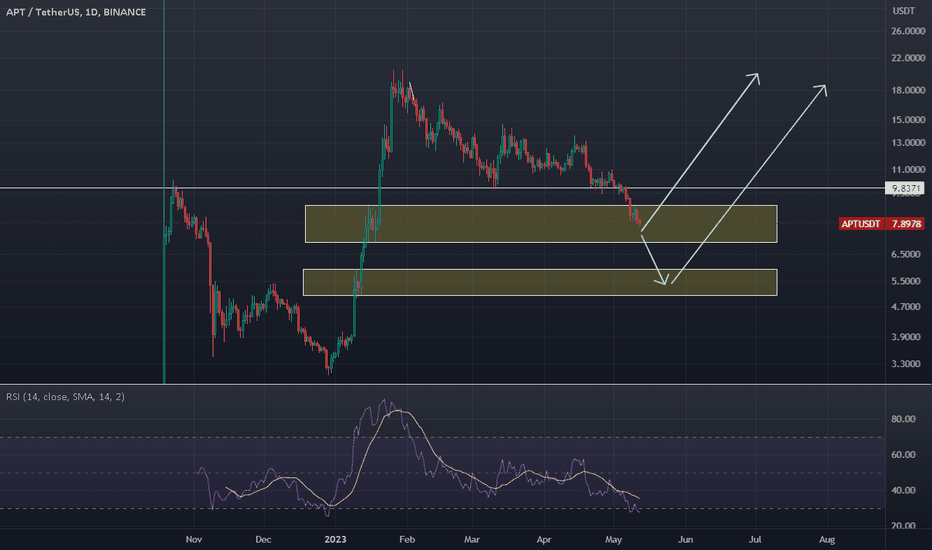Click the 15.0000 price axis label
Viewport: 932px width, 550px height.
pos(908,120)
